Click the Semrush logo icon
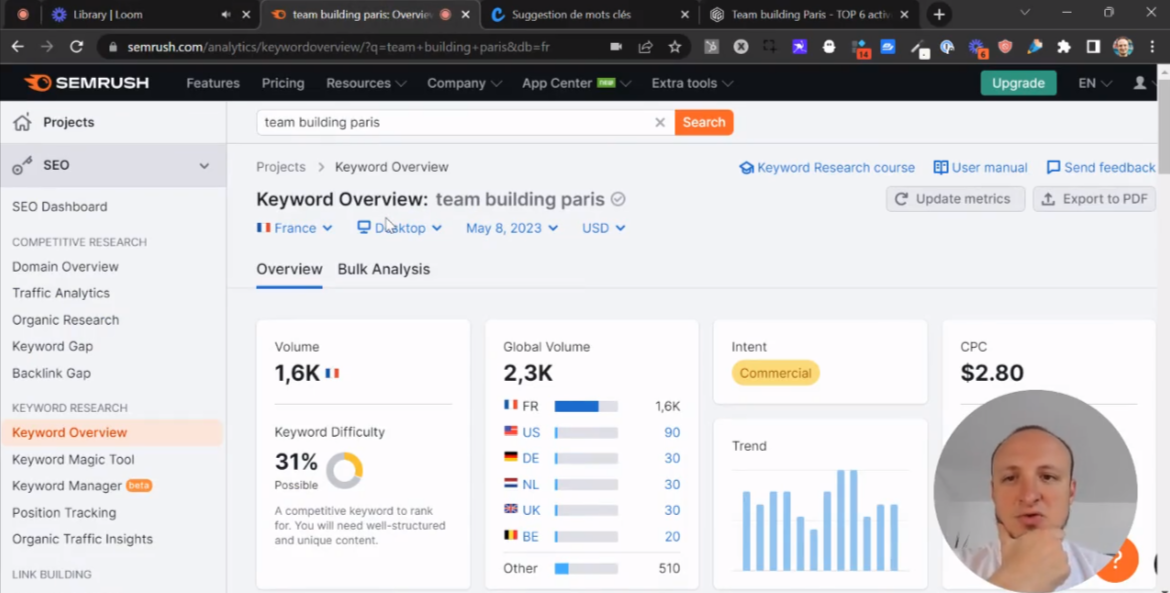The height and width of the screenshot is (593, 1170). [38, 83]
